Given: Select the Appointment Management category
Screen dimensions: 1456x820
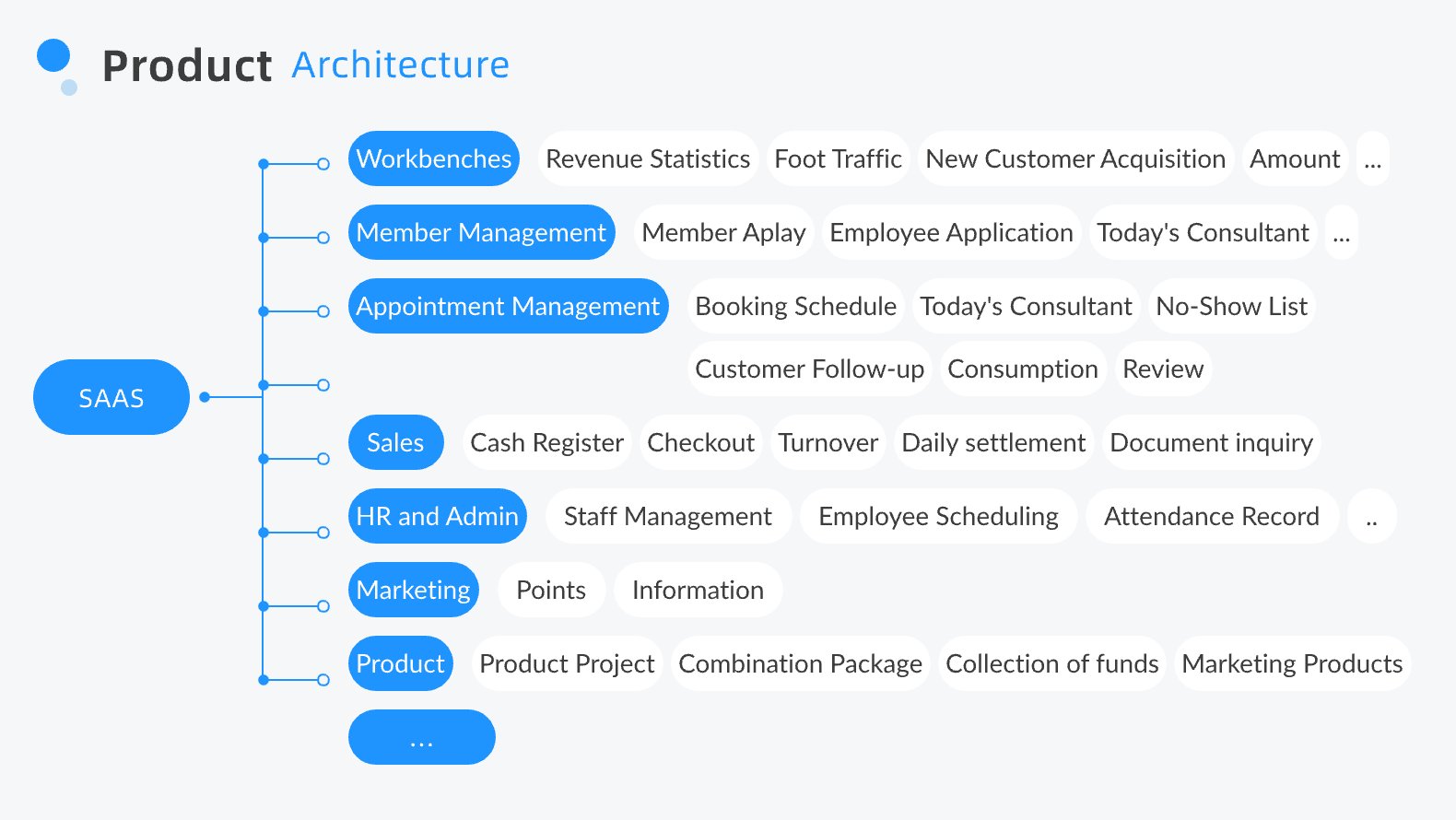Looking at the screenshot, I should [x=508, y=306].
